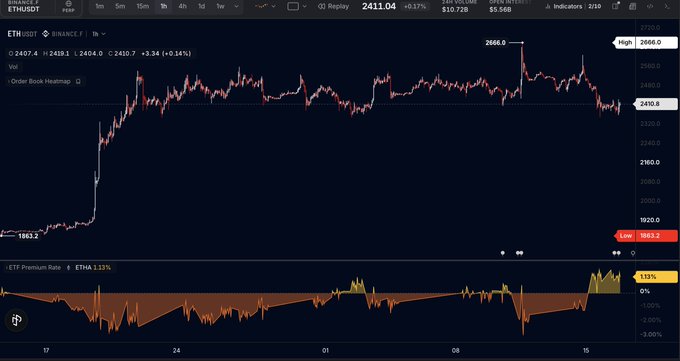The height and width of the screenshot is (361, 680).
Task: Click the icon beside Order Book Heatmap
Action: (x=78, y=81)
